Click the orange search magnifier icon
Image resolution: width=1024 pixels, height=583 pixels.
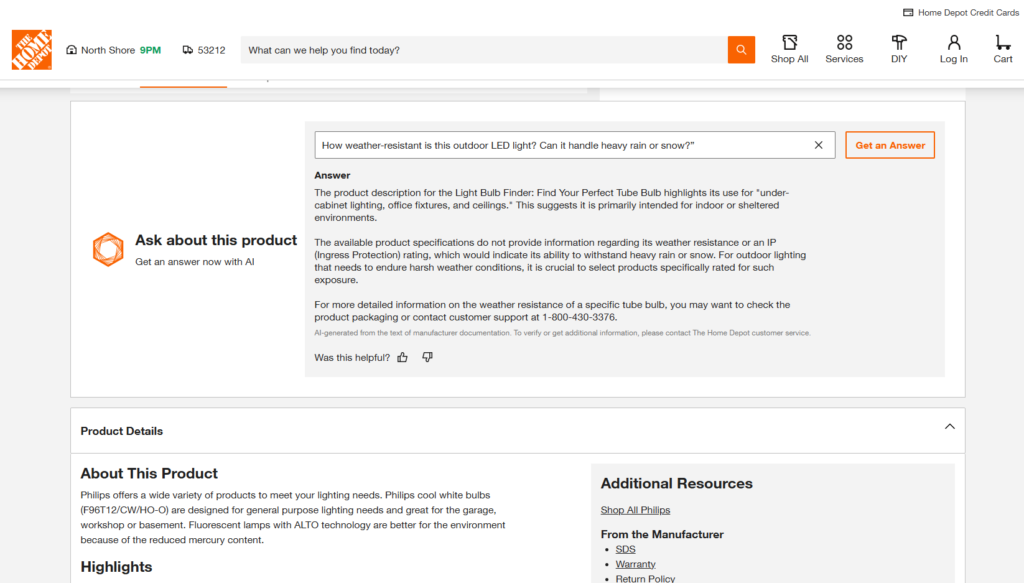coord(740,49)
